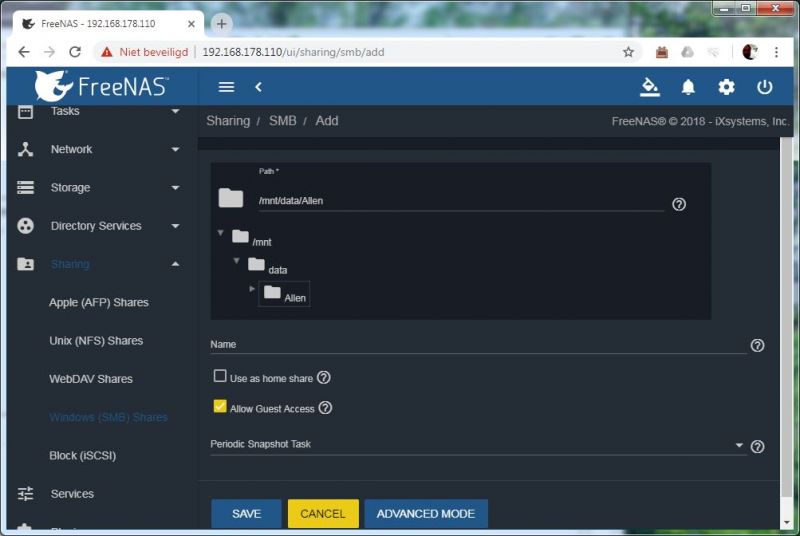Click the CANCEL button

(x=323, y=514)
